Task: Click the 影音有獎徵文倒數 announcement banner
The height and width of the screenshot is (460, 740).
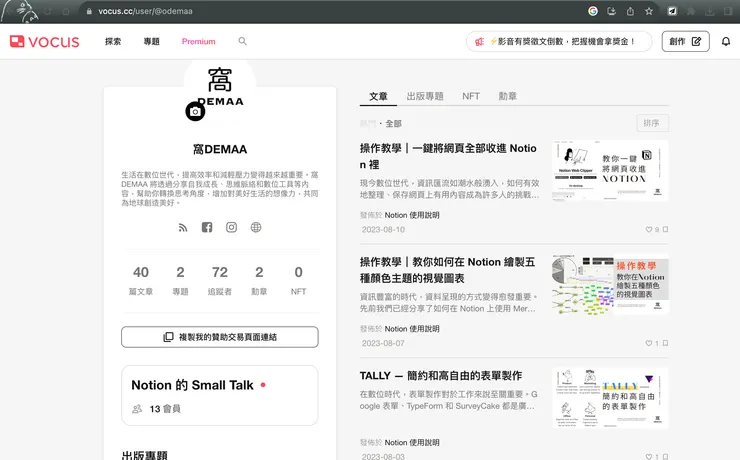Action: (x=559, y=42)
